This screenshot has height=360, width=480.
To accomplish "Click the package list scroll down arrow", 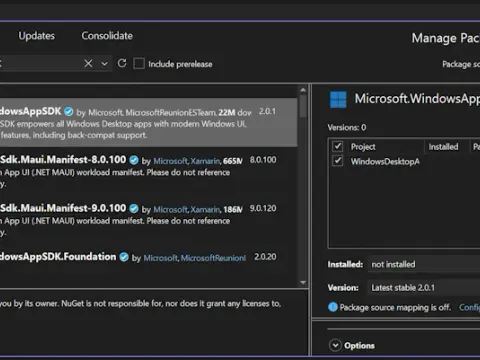I will coord(303,282).
